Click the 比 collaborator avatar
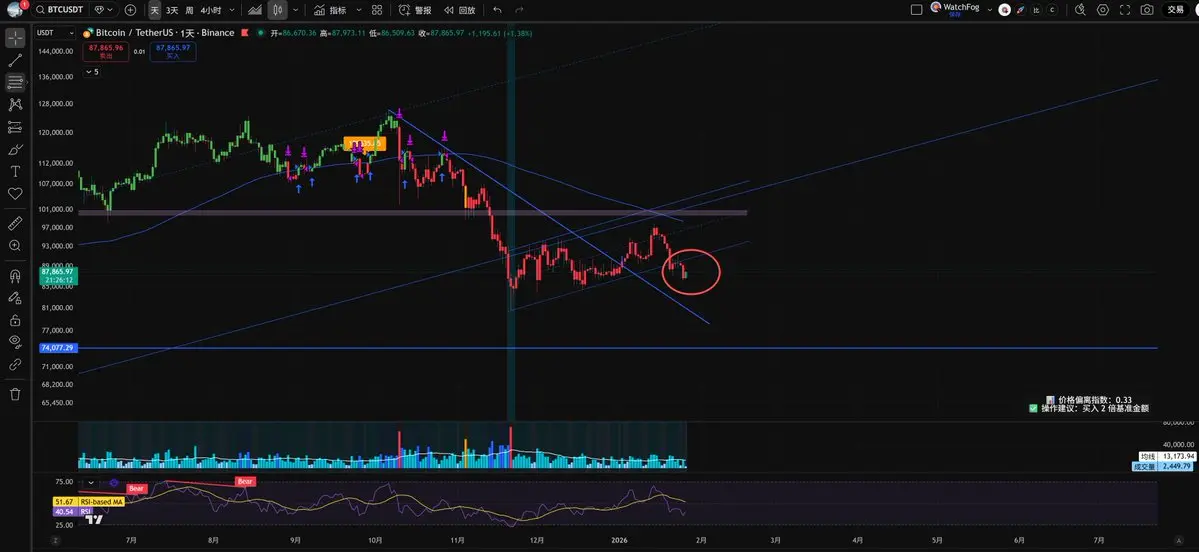 (x=1036, y=10)
